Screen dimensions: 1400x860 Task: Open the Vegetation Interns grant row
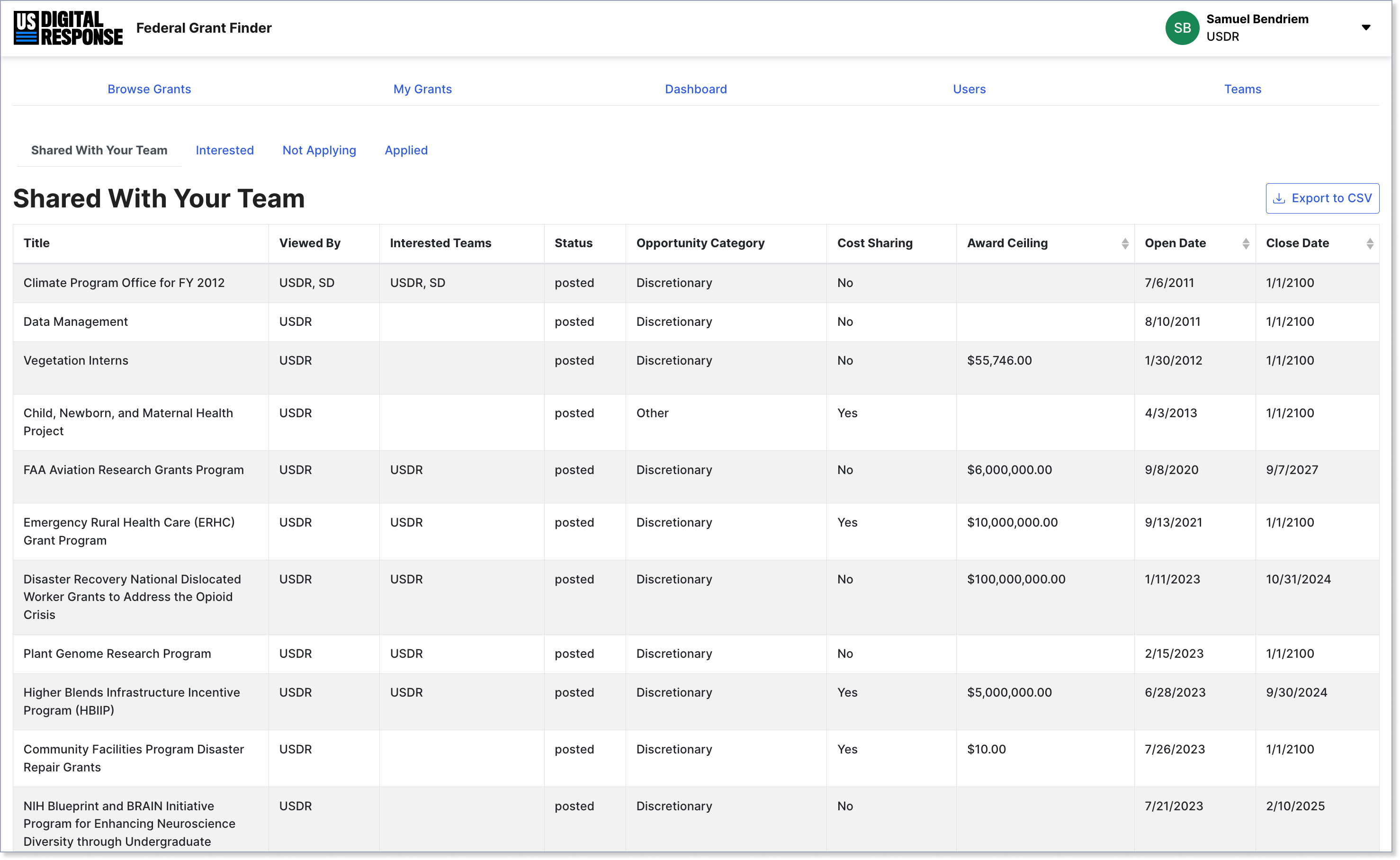695,367
